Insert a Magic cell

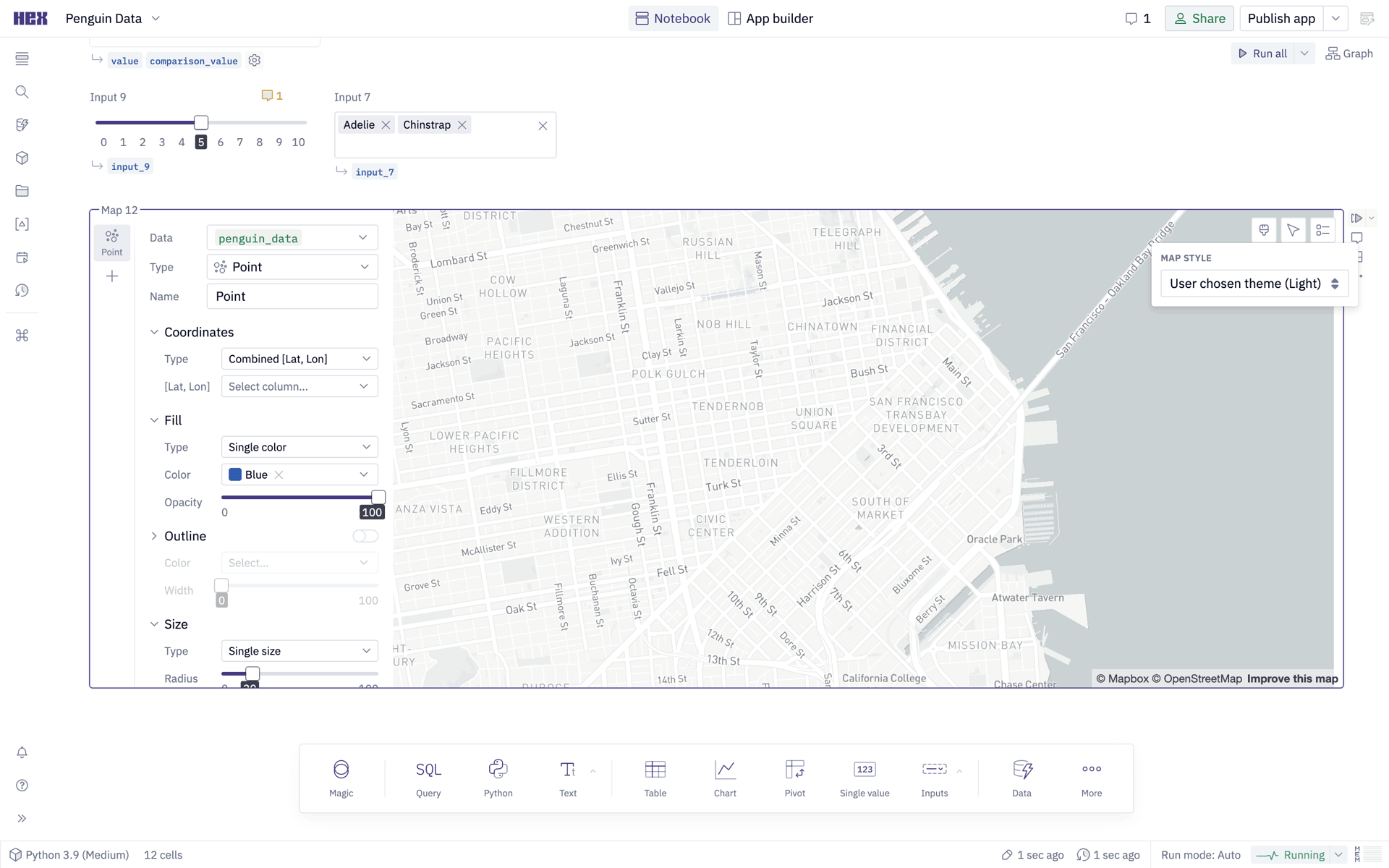(341, 778)
